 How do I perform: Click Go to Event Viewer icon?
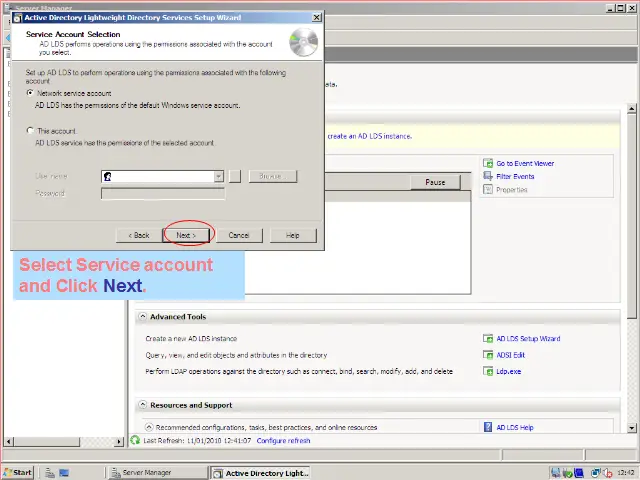pyautogui.click(x=488, y=163)
